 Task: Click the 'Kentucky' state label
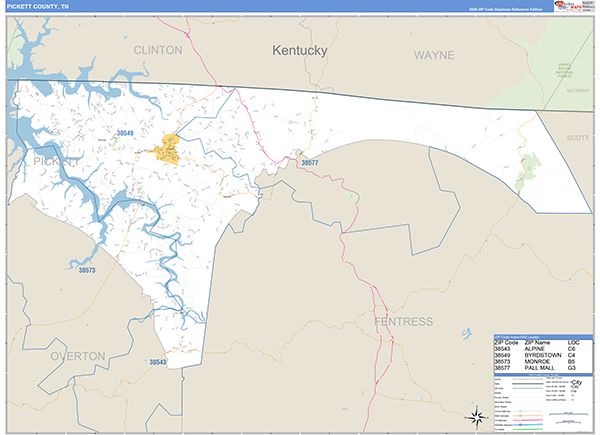click(300, 51)
